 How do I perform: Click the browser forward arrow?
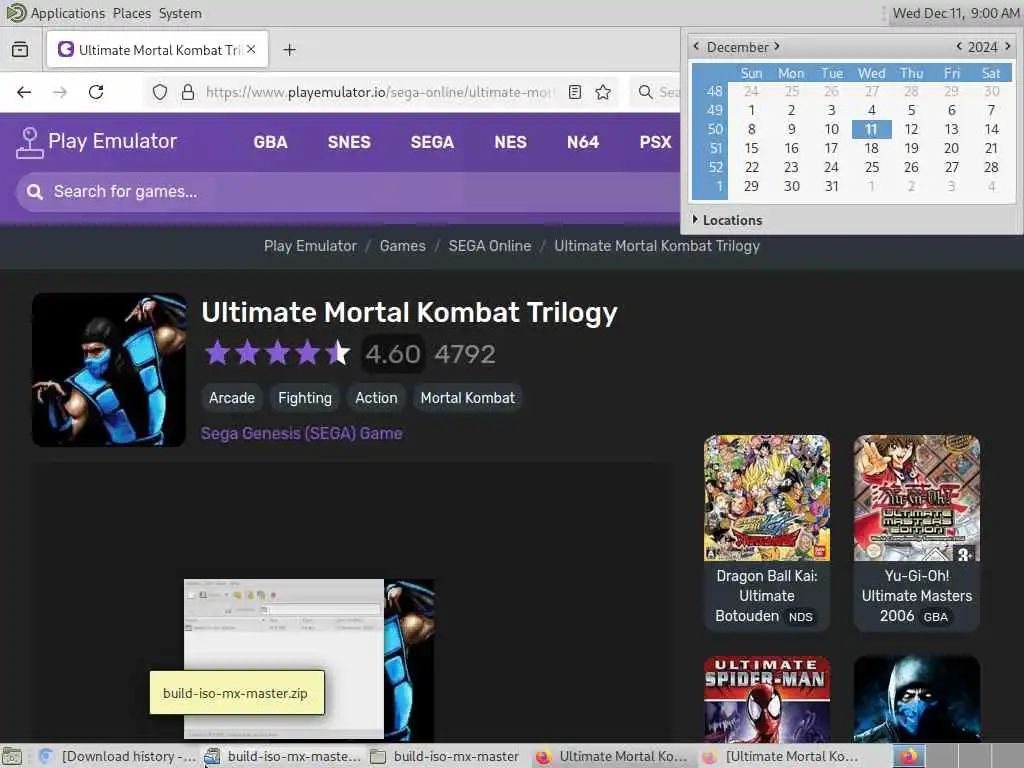point(60,92)
